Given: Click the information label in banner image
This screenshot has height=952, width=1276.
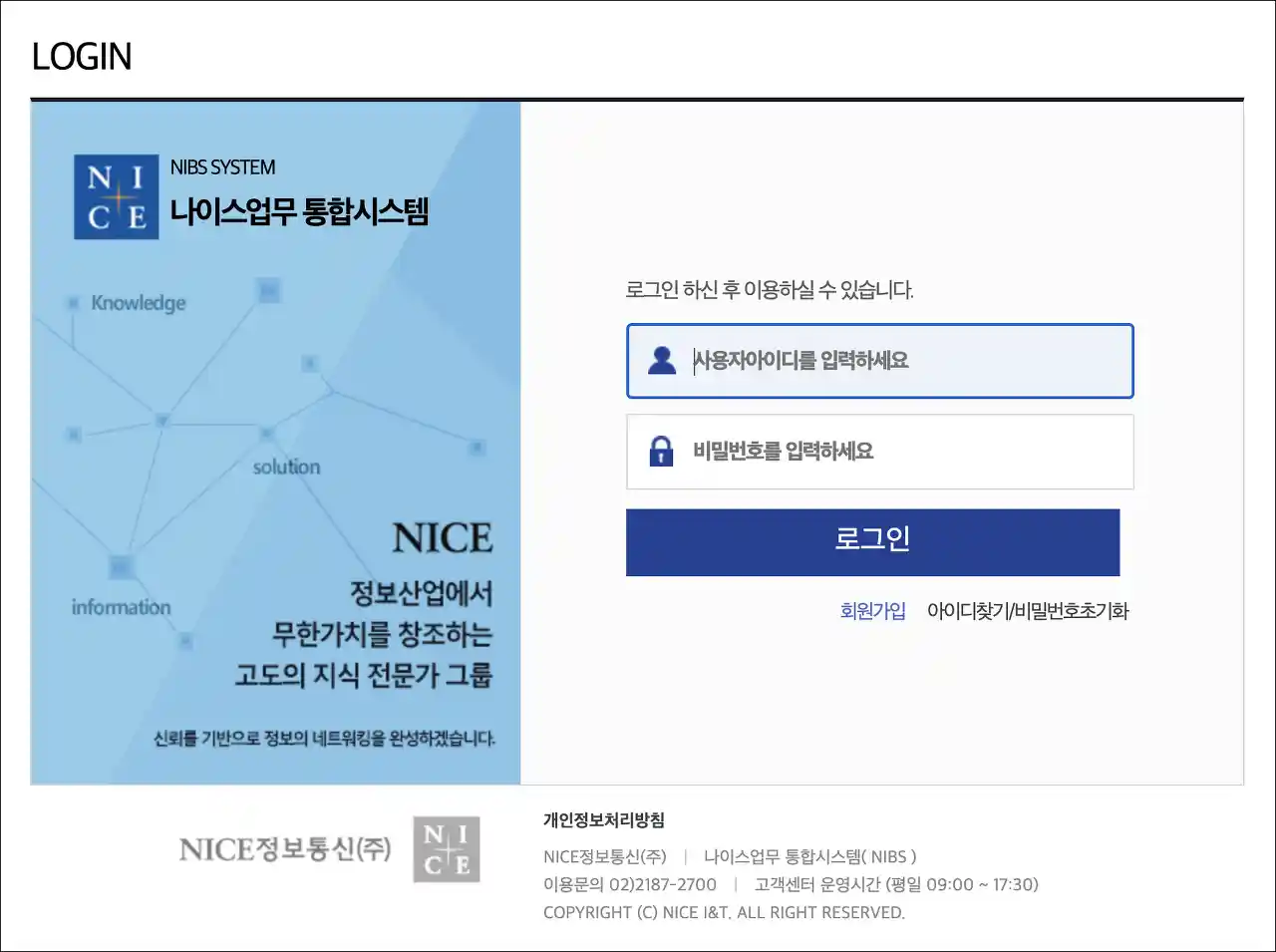Looking at the screenshot, I should coord(121,607).
